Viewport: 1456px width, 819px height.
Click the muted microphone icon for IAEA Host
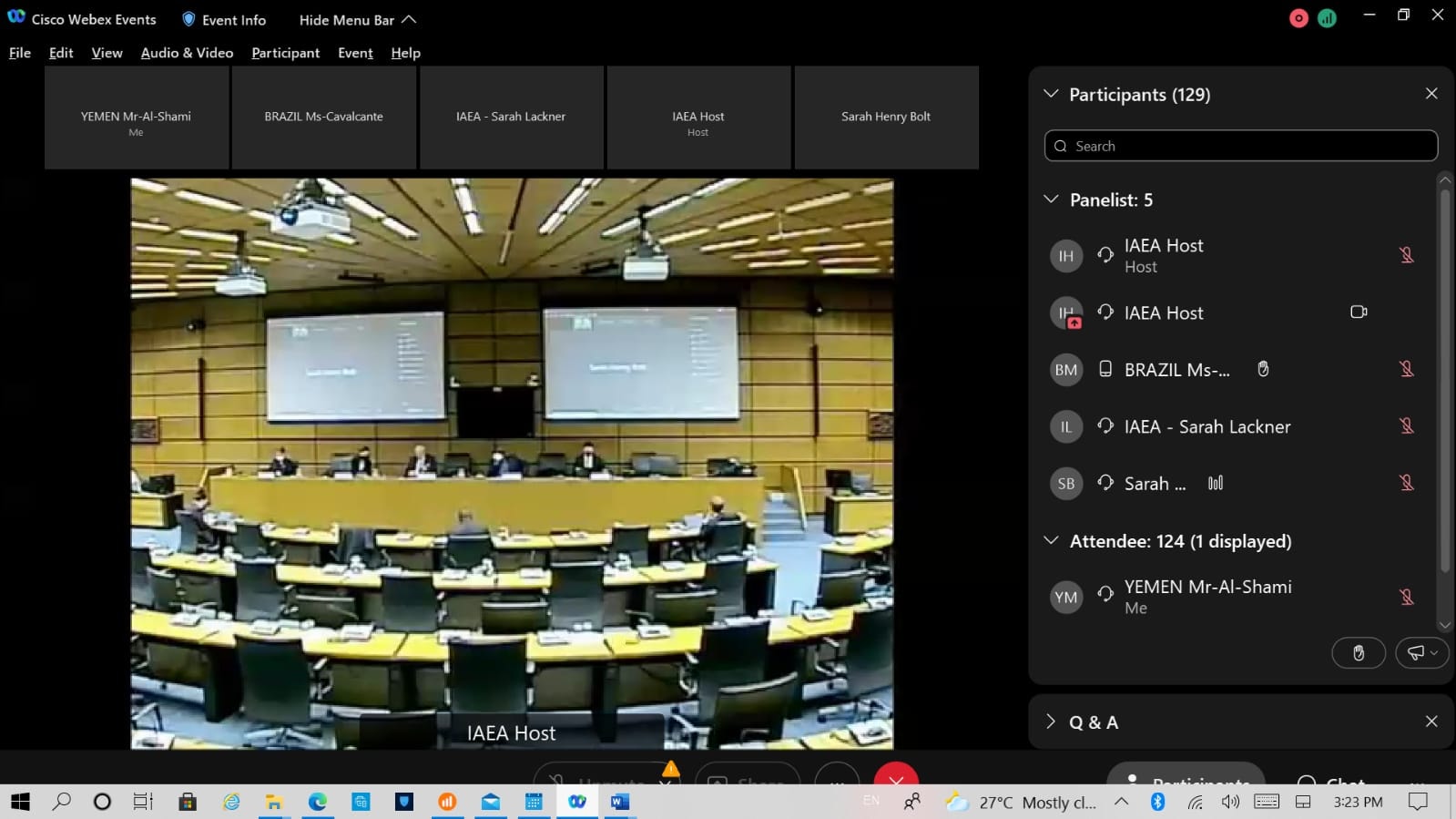[x=1406, y=255]
